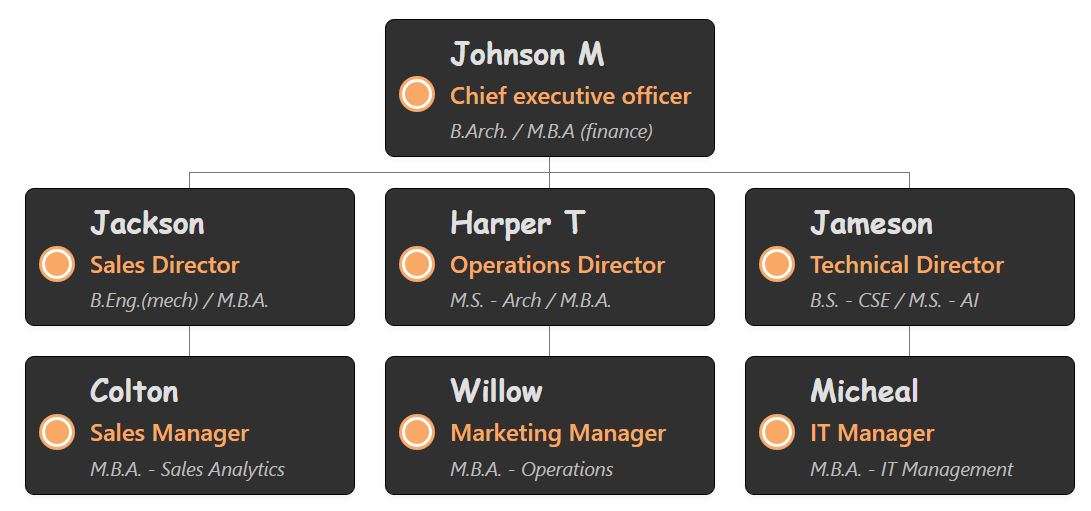Click the IT Manager title
The width and height of the screenshot is (1091, 511).
872,433
